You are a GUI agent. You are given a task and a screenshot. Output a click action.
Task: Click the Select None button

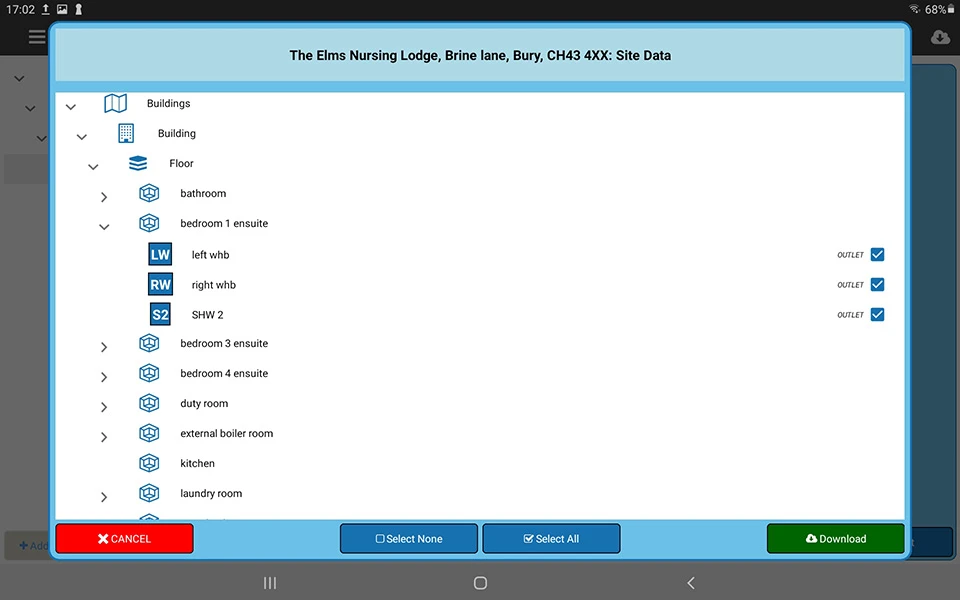[x=408, y=538]
